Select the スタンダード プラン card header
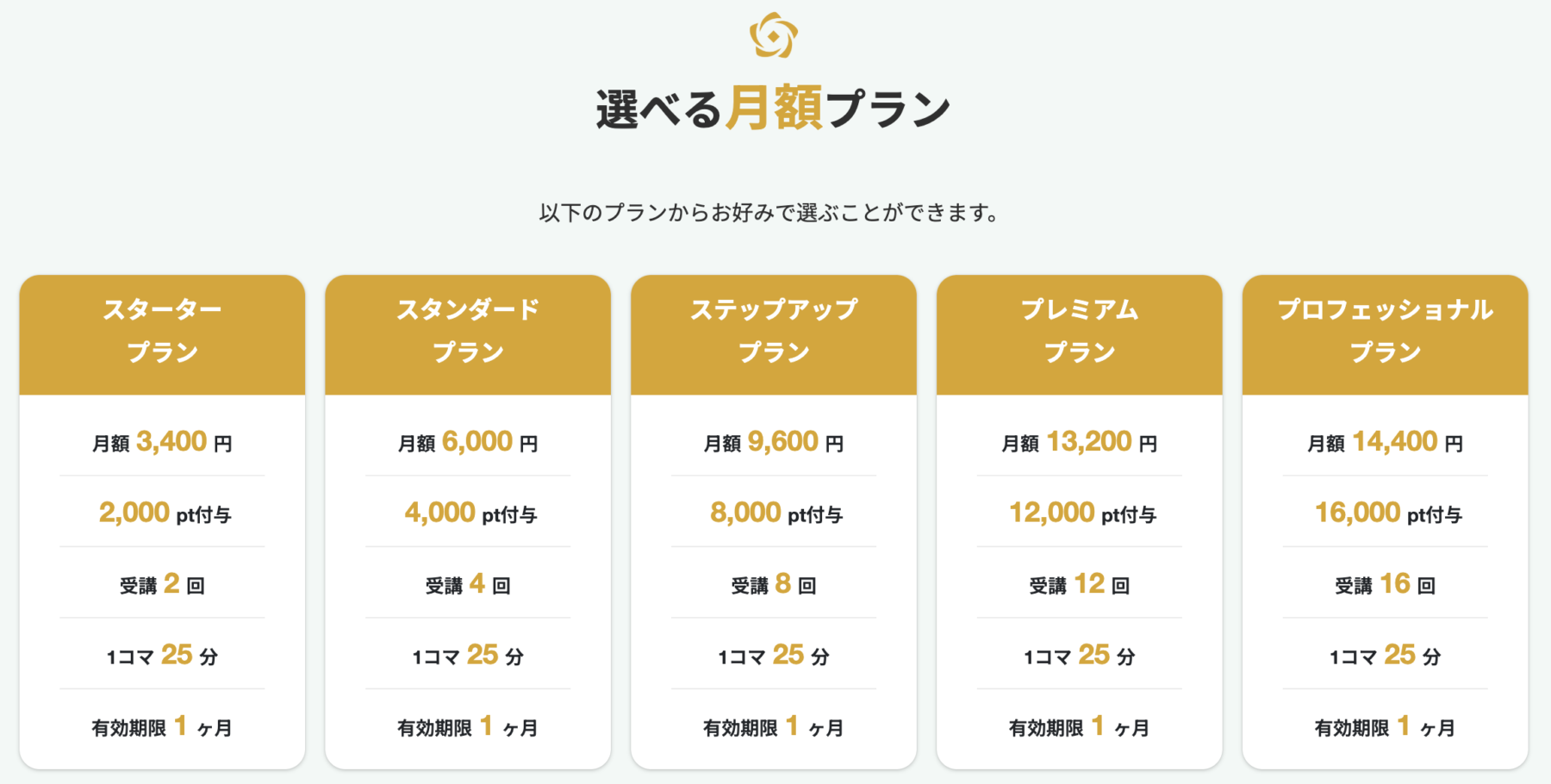1551x784 pixels. pos(468,335)
